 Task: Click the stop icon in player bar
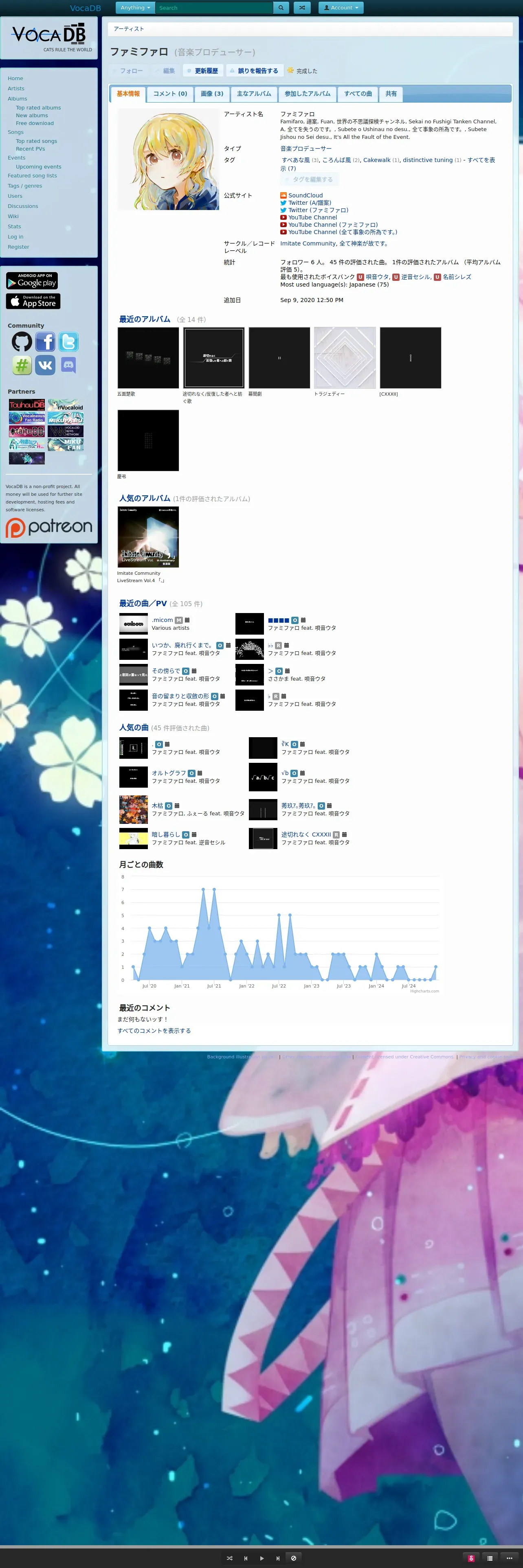[293, 1558]
